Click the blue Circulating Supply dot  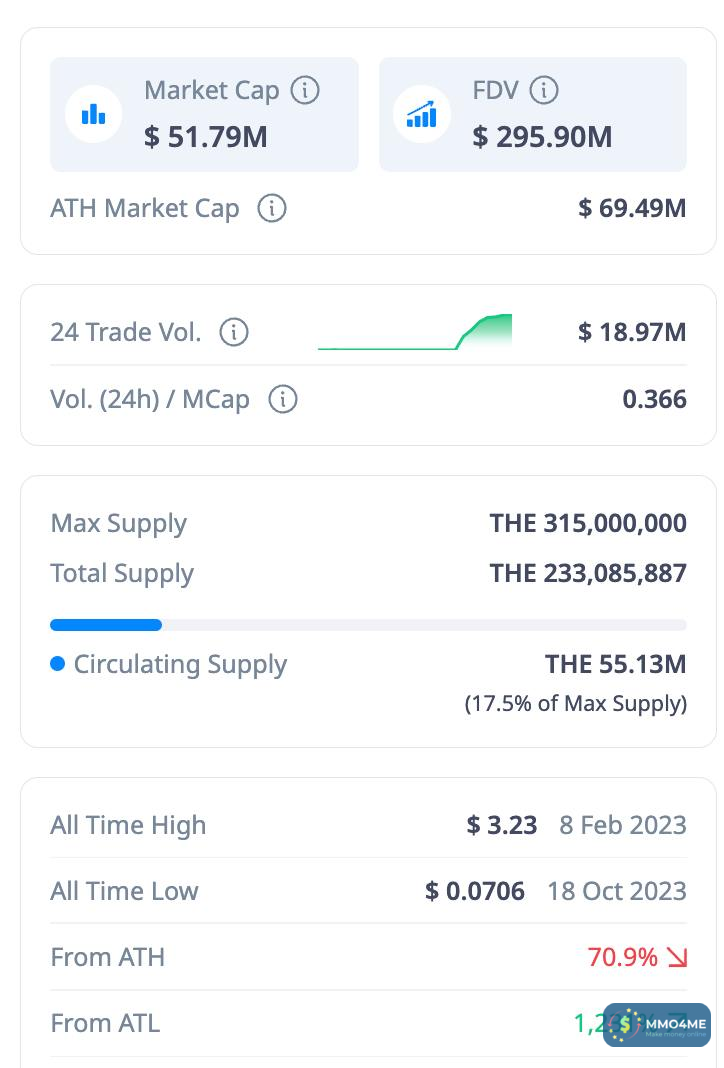point(57,664)
